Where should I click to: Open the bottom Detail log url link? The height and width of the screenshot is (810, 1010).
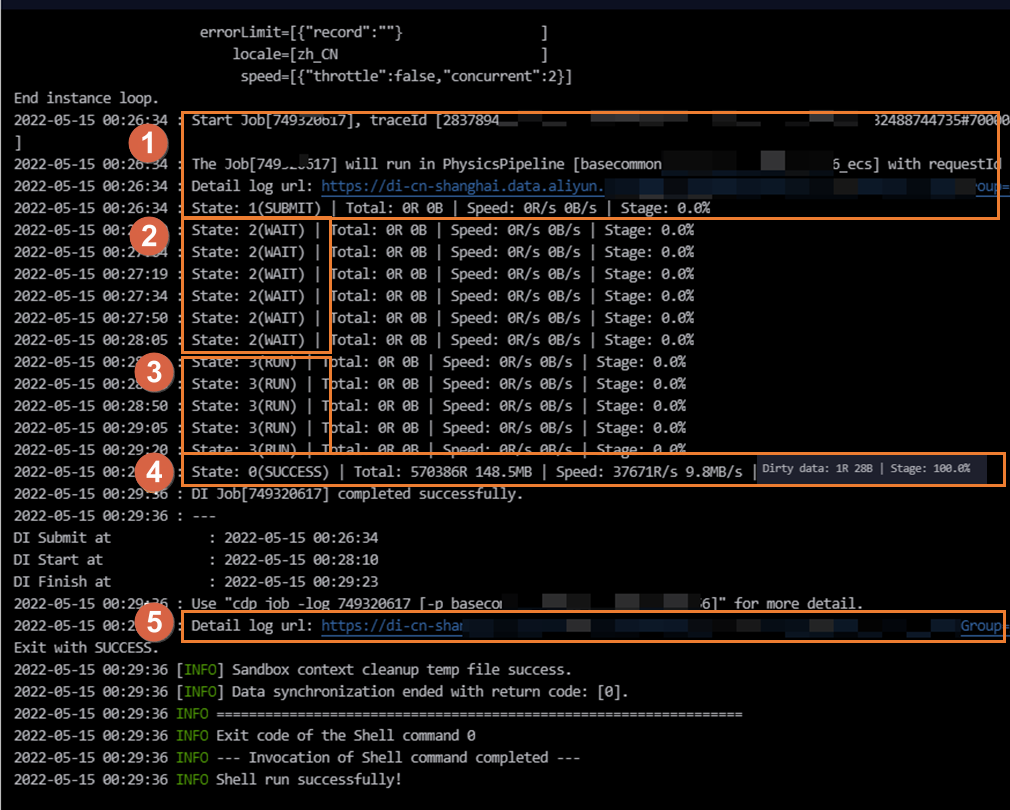pyautogui.click(x=392, y=625)
